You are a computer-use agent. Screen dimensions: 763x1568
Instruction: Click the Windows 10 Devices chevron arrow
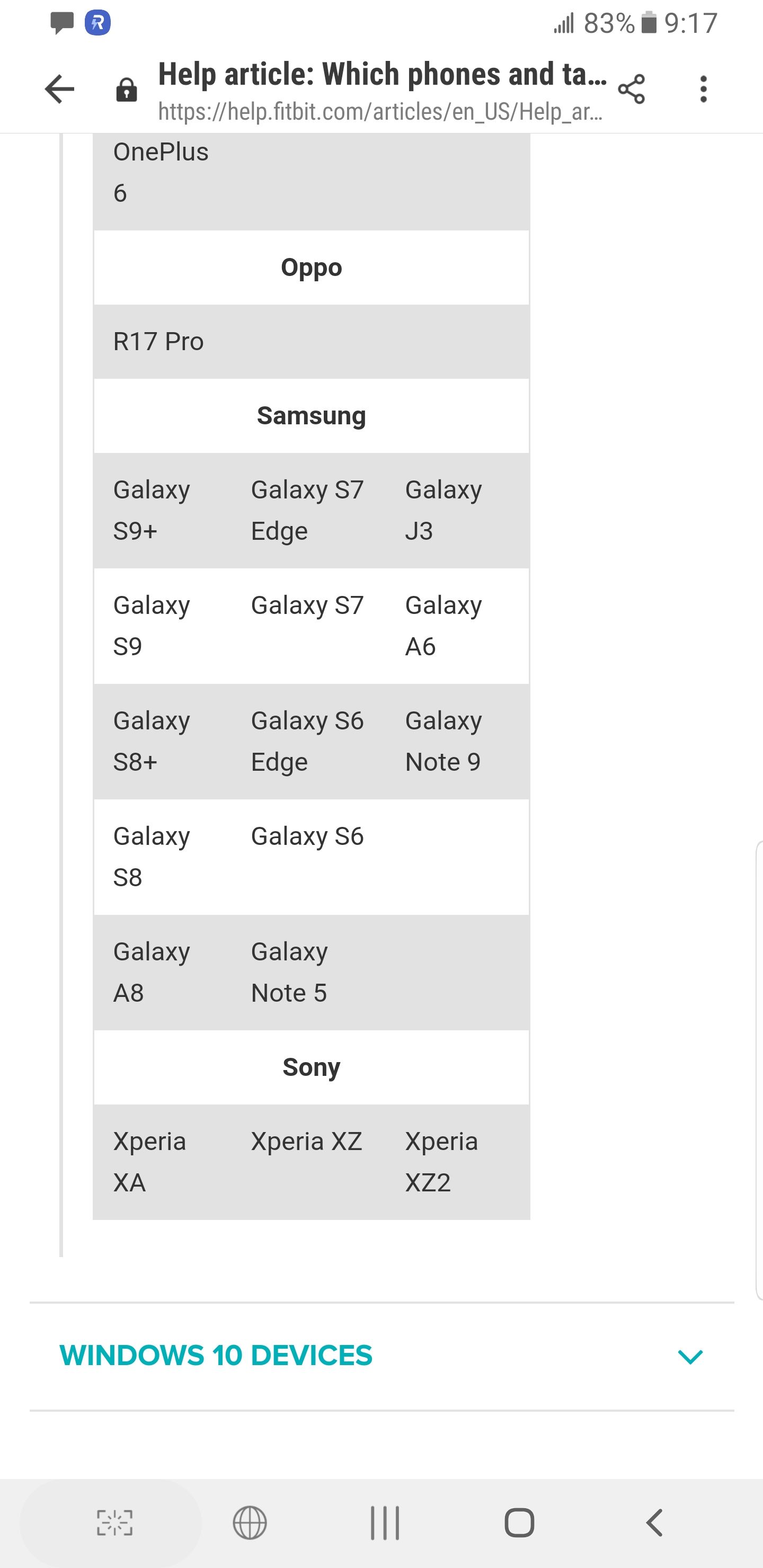[690, 1356]
